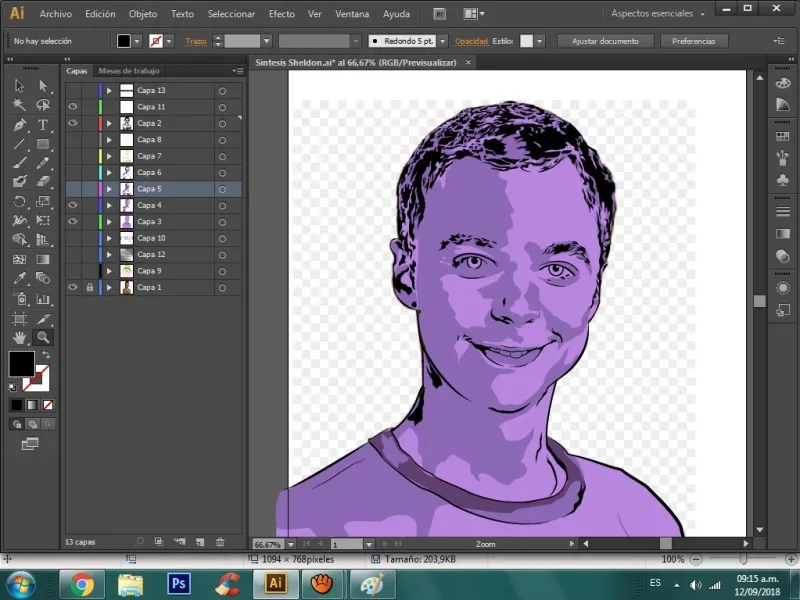Select the Paintbrush tool
Viewport: 800px width, 600px height.
[19, 163]
